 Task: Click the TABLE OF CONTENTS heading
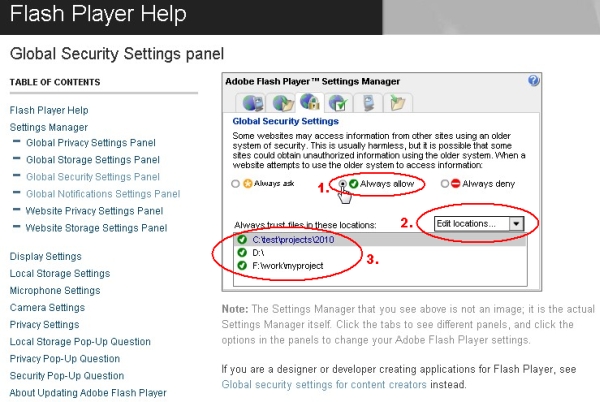tap(55, 82)
